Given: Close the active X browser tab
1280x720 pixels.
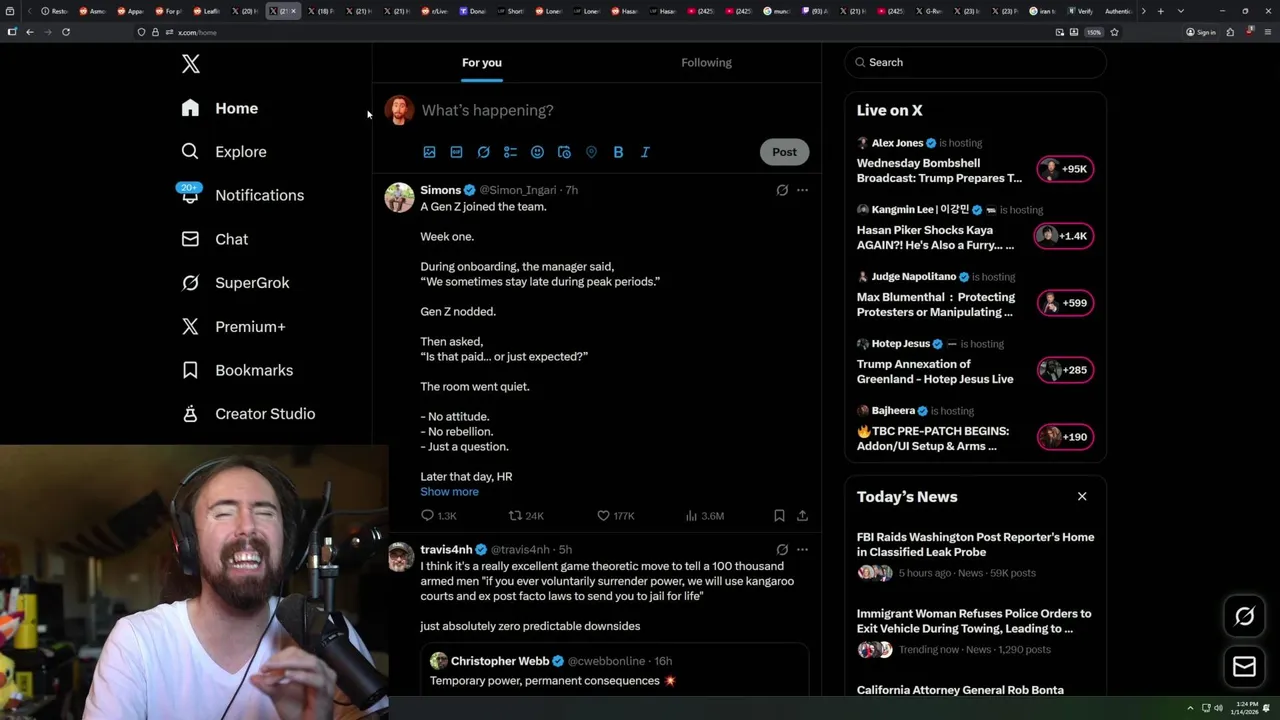Looking at the screenshot, I should click(x=294, y=11).
